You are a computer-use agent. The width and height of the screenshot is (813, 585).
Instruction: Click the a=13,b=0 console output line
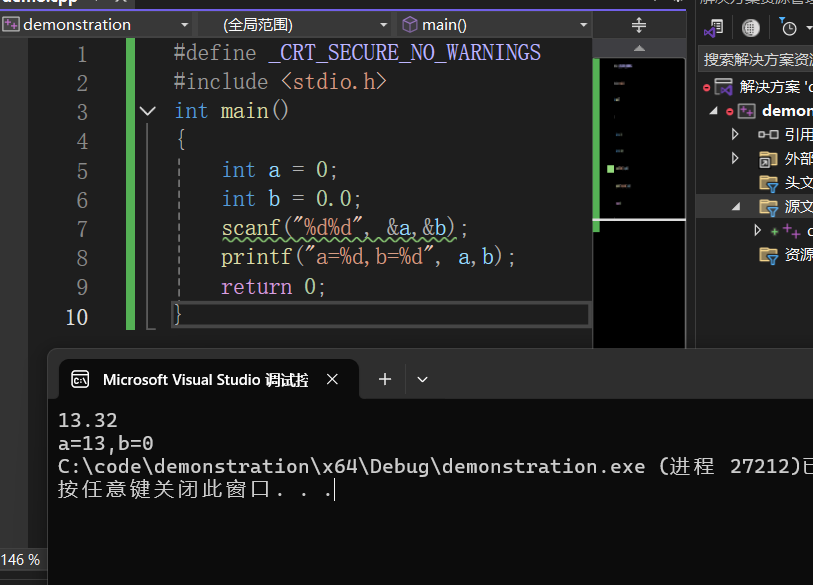pos(106,443)
